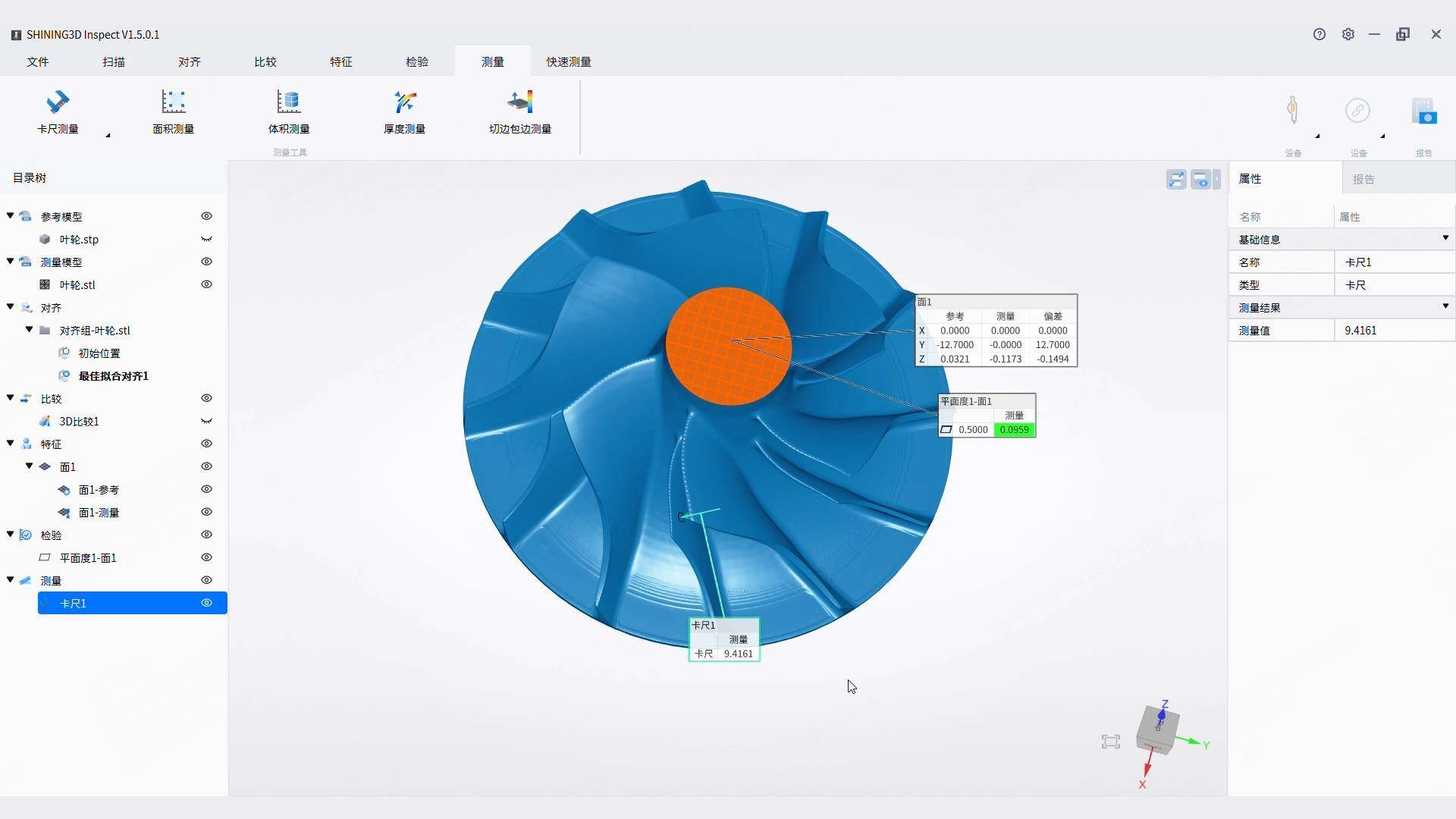Open the 切边包边测量 tool

click(x=519, y=111)
